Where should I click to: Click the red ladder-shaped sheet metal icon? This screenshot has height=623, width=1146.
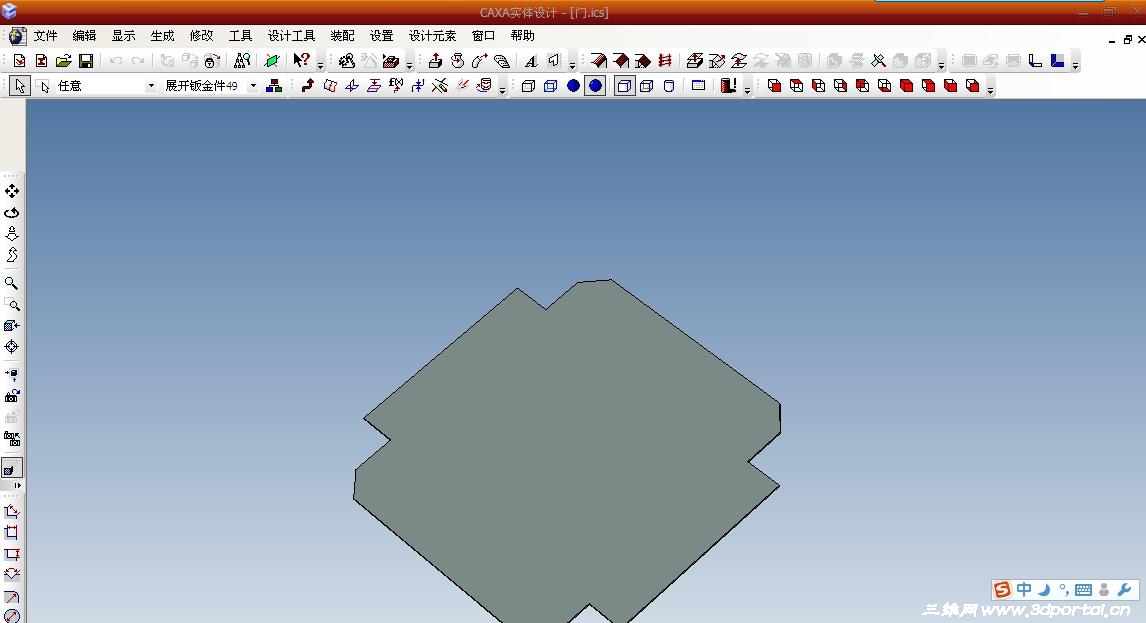click(x=665, y=61)
